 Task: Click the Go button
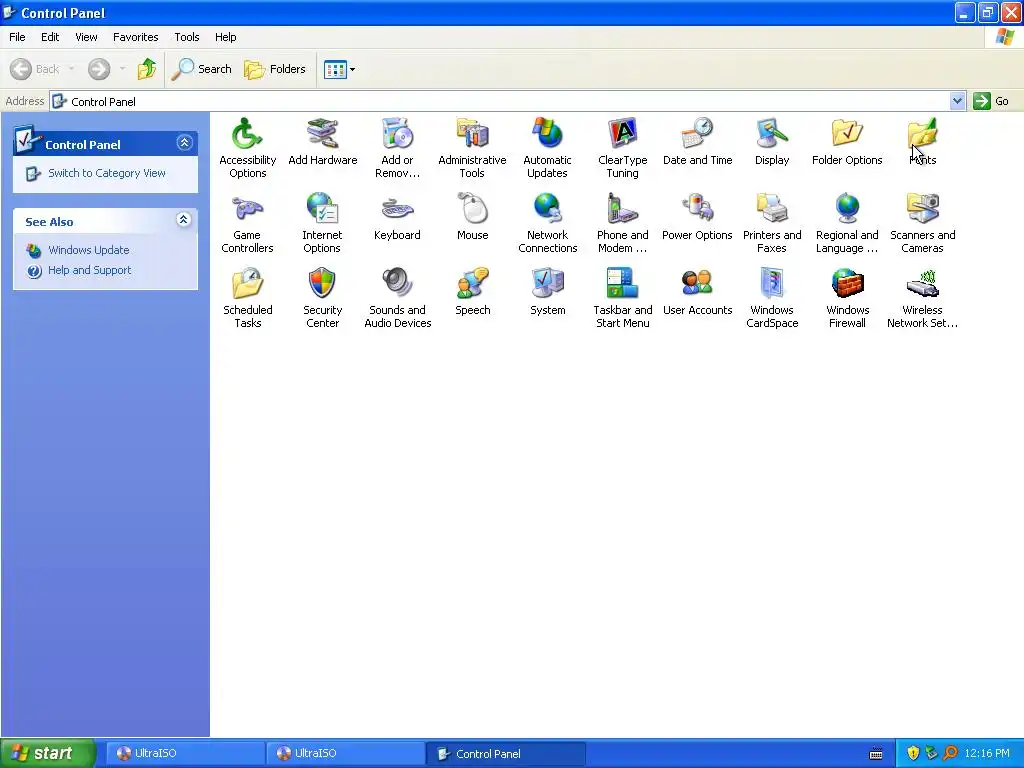coord(991,101)
